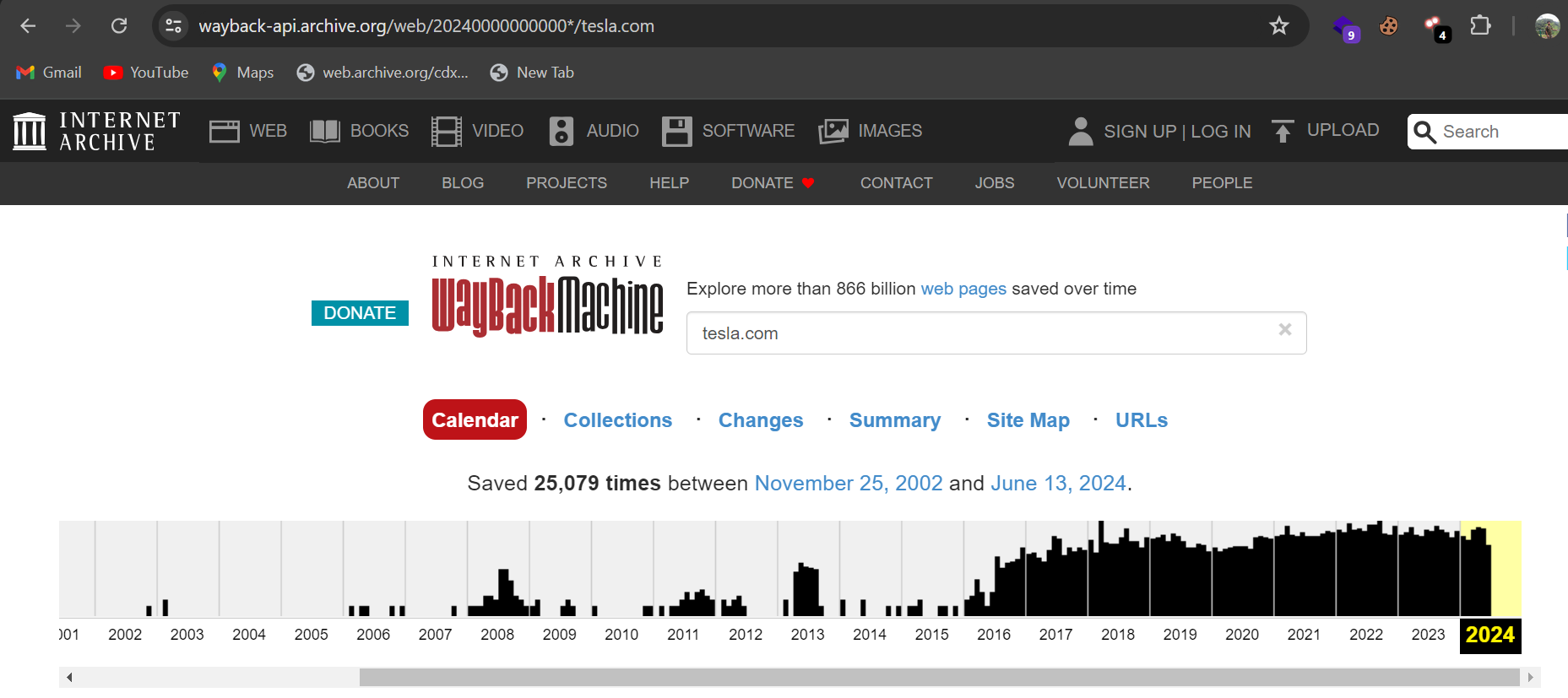1568x698 pixels.
Task: Select year 2016 on the timeline
Action: (x=994, y=635)
